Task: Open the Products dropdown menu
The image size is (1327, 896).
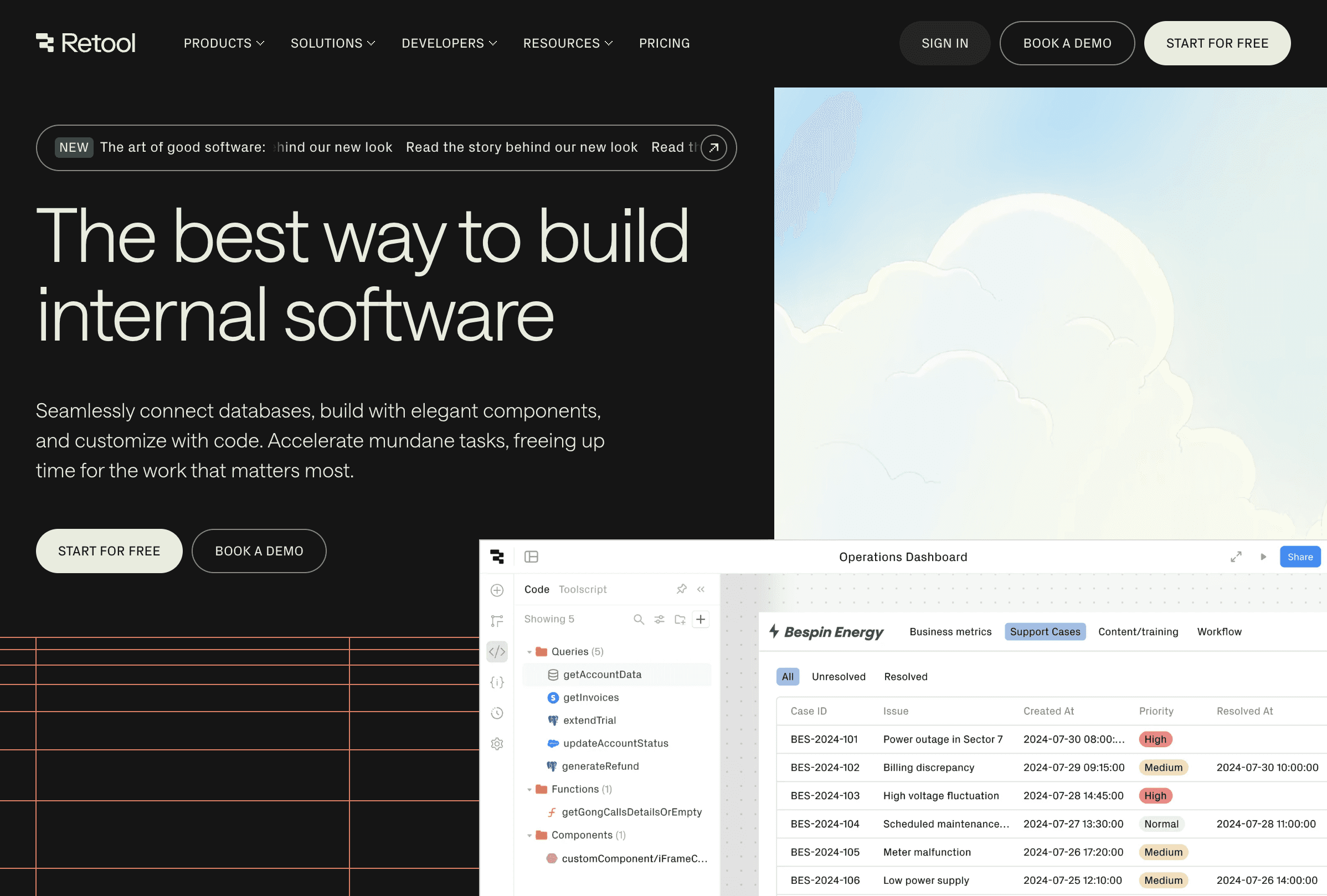Action: click(224, 43)
